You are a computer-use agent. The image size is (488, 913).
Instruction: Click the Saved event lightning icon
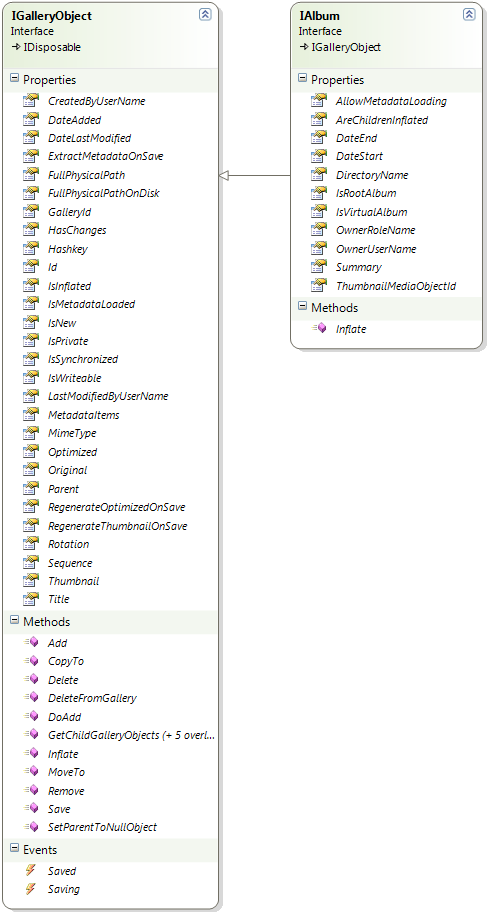[x=30, y=870]
